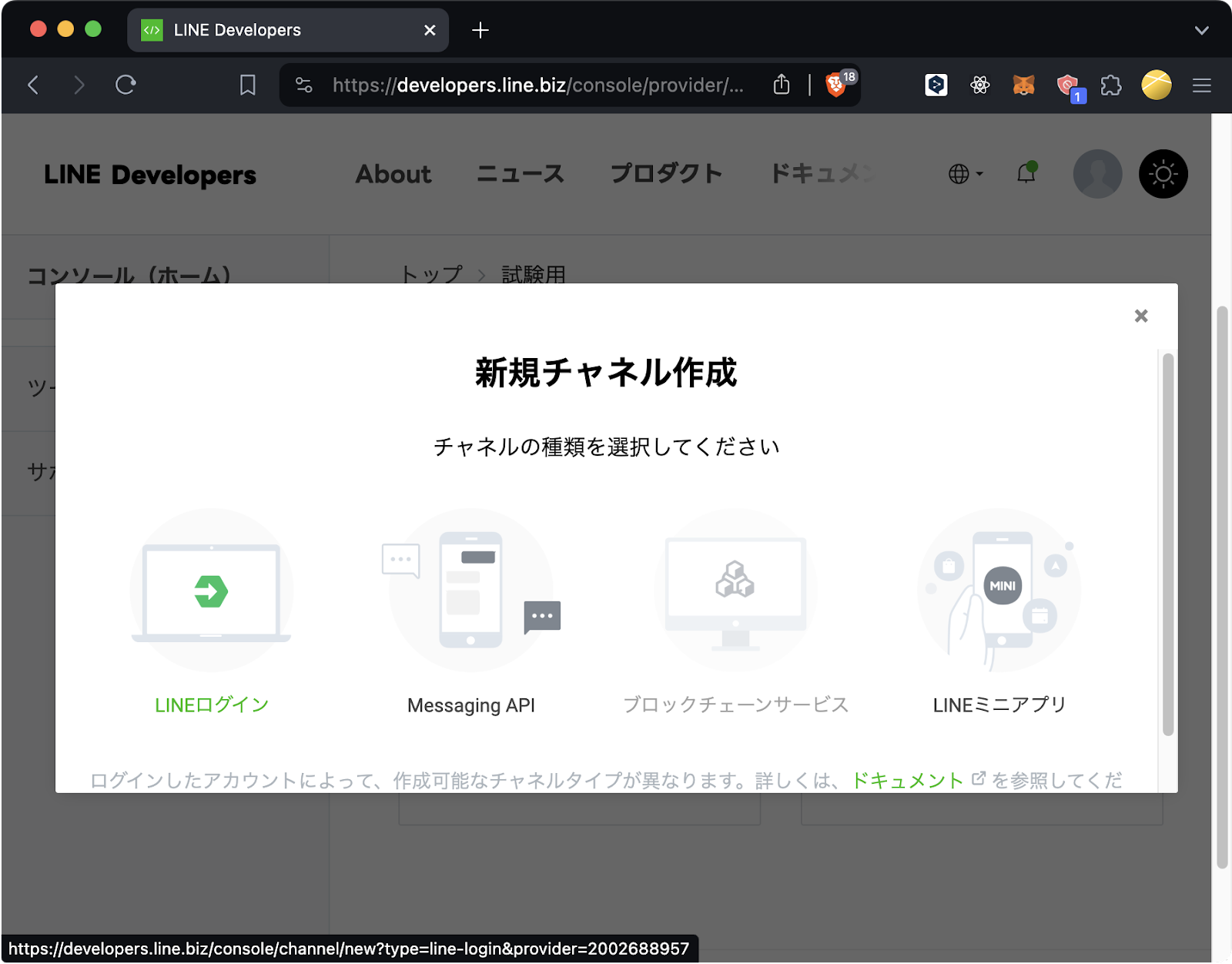
Task: Click the LINE Developers logo
Action: tap(150, 175)
